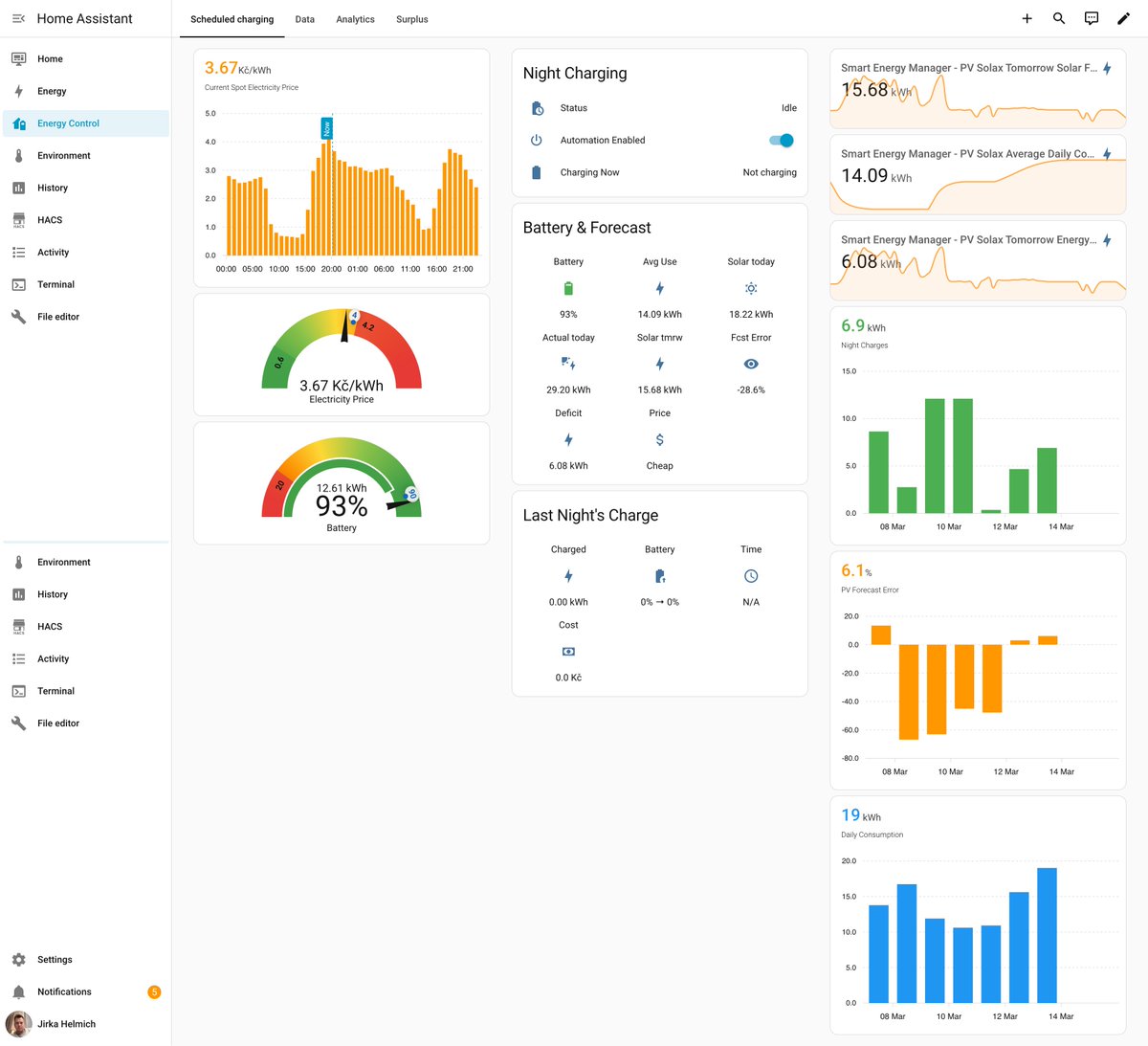Click the Time clock icon

(751, 576)
